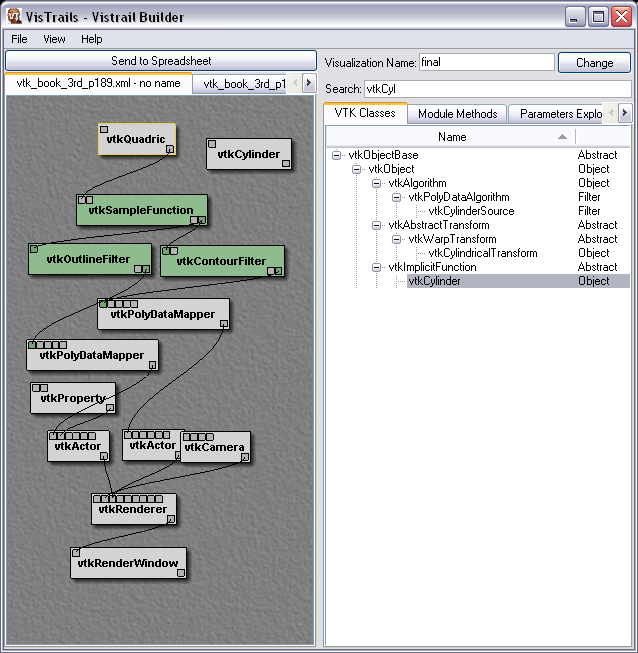The height and width of the screenshot is (653, 638).
Task: Click inside the Visualization Name field
Action: (x=486, y=62)
